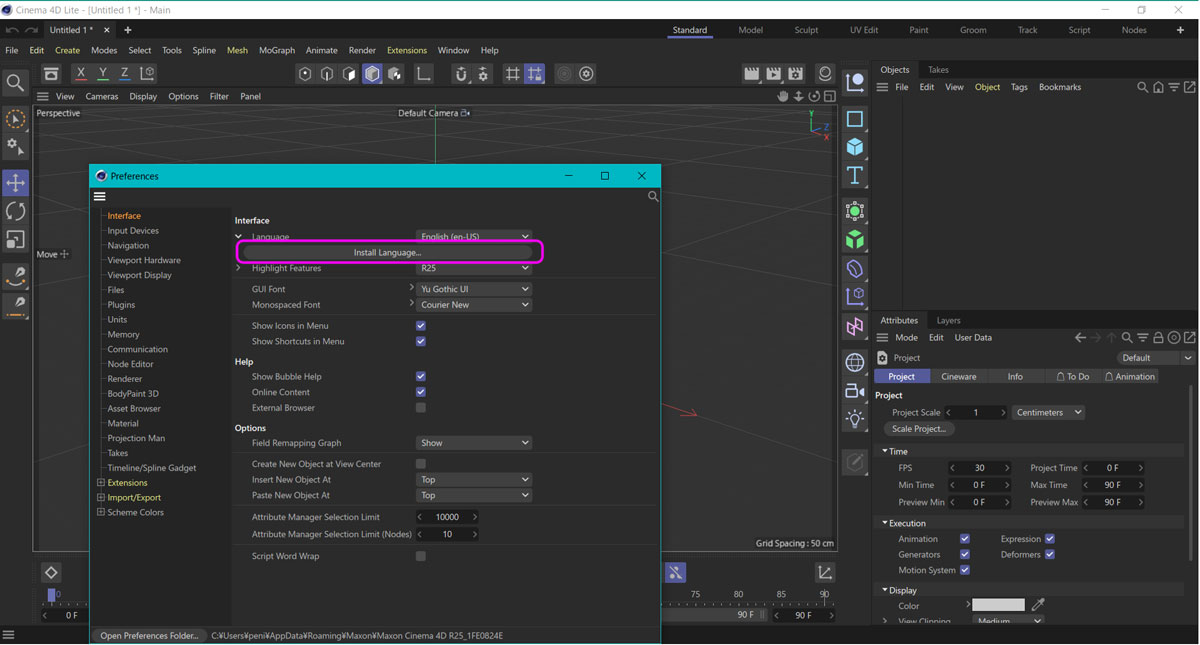Enable the External Browser checkbox
This screenshot has height=645, width=1200.
click(x=421, y=408)
